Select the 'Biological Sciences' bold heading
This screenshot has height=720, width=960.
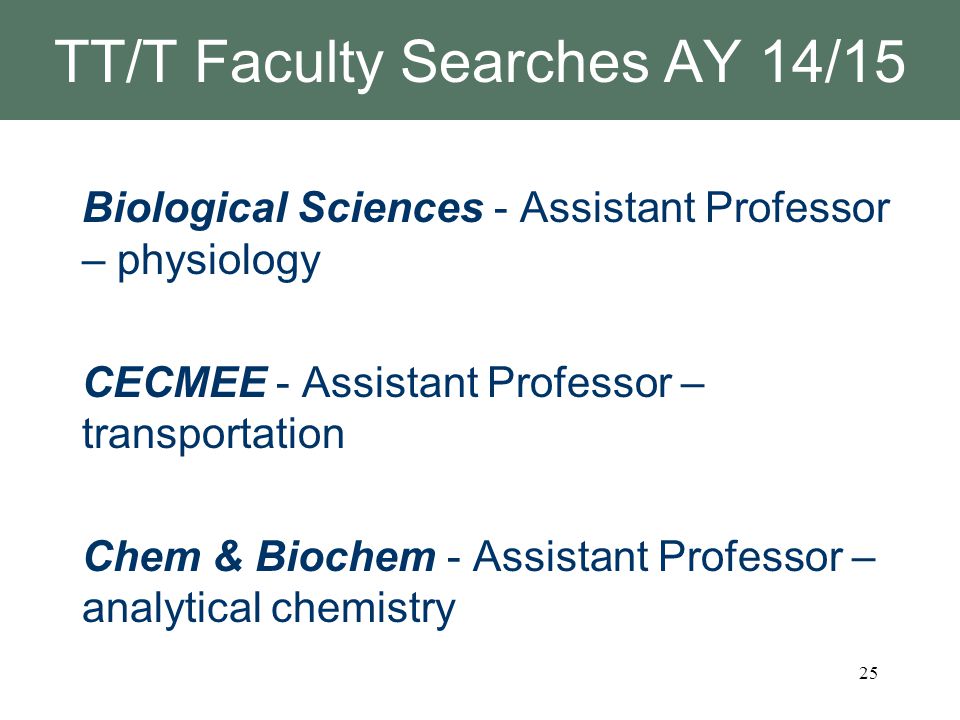click(283, 208)
